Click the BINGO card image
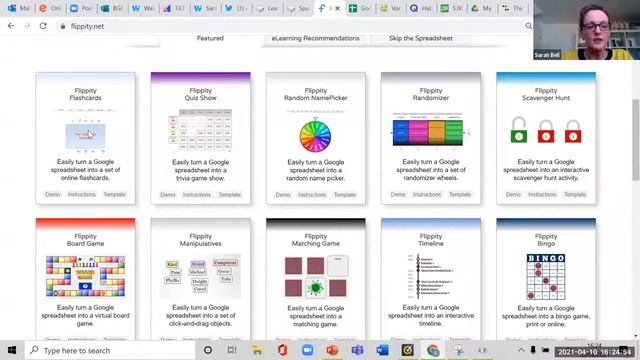The width and height of the screenshot is (640, 360). coord(546,277)
